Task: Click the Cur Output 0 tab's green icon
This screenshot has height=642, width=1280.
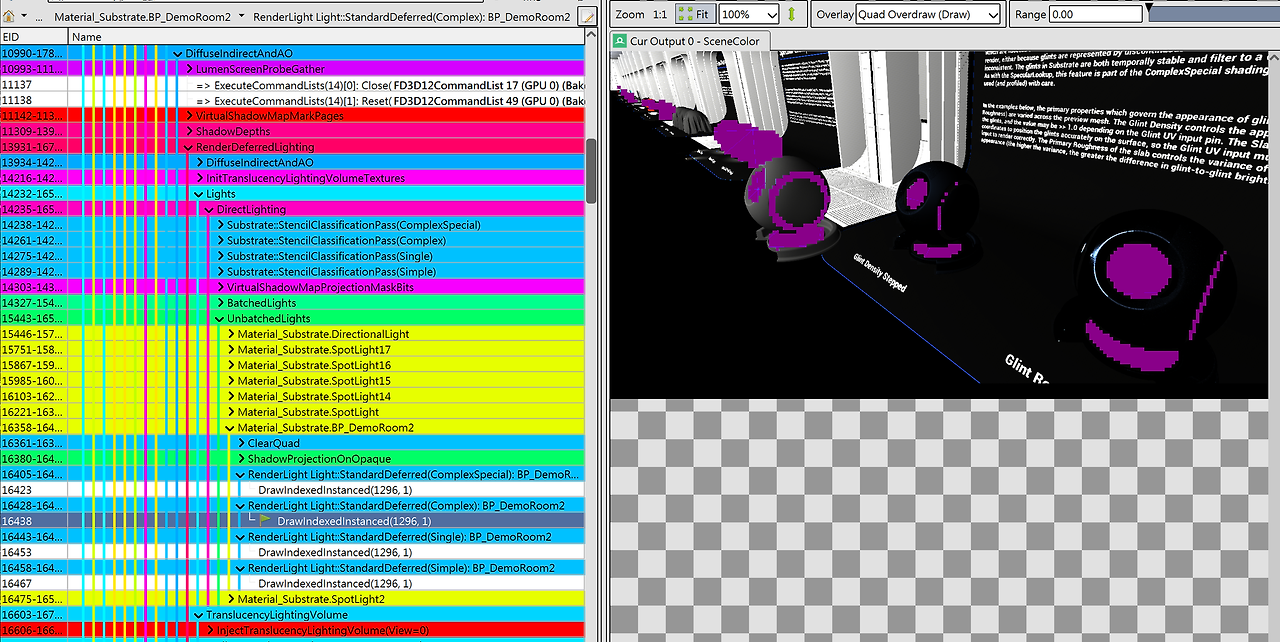Action: [621, 41]
